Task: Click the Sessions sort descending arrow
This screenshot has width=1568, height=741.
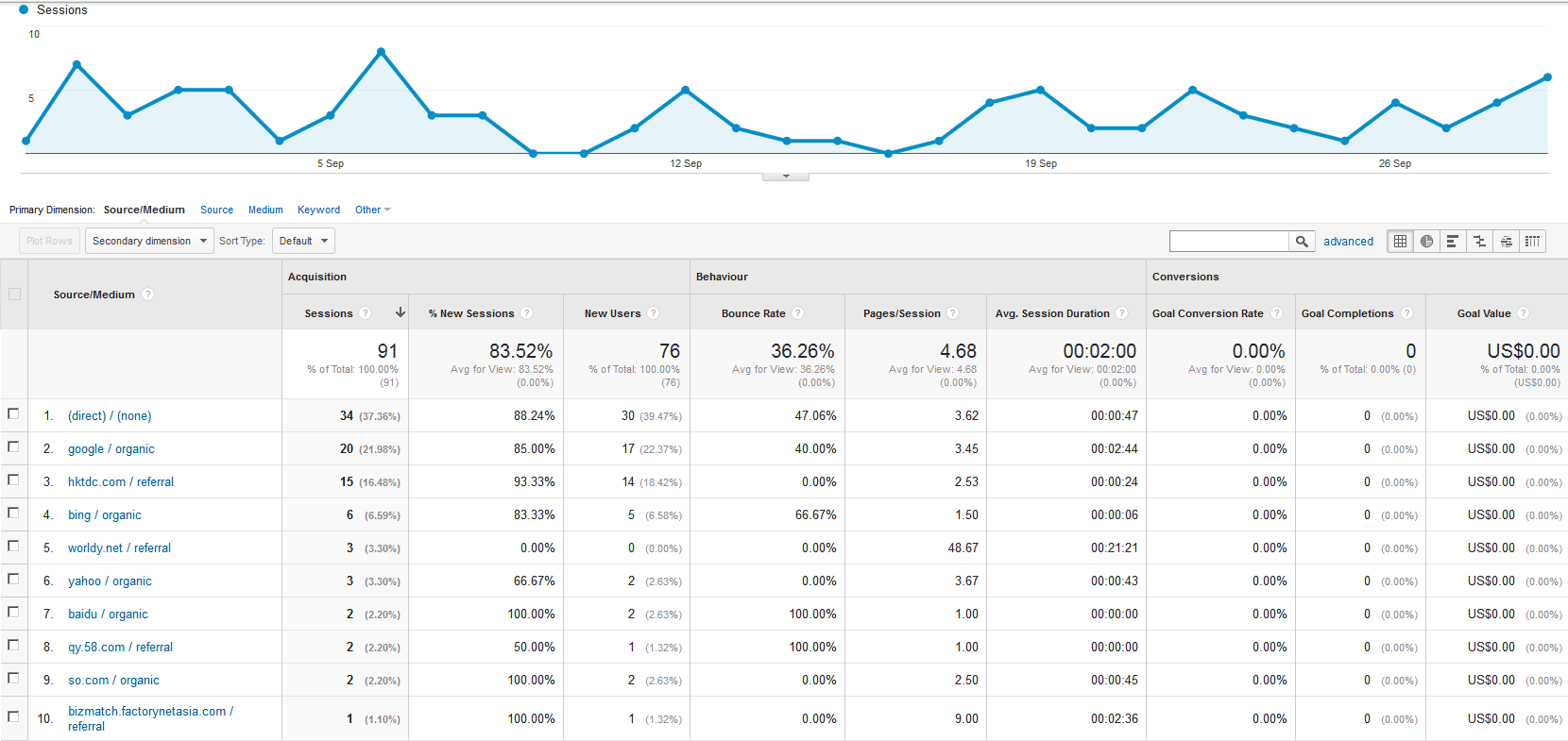Action: coord(401,312)
